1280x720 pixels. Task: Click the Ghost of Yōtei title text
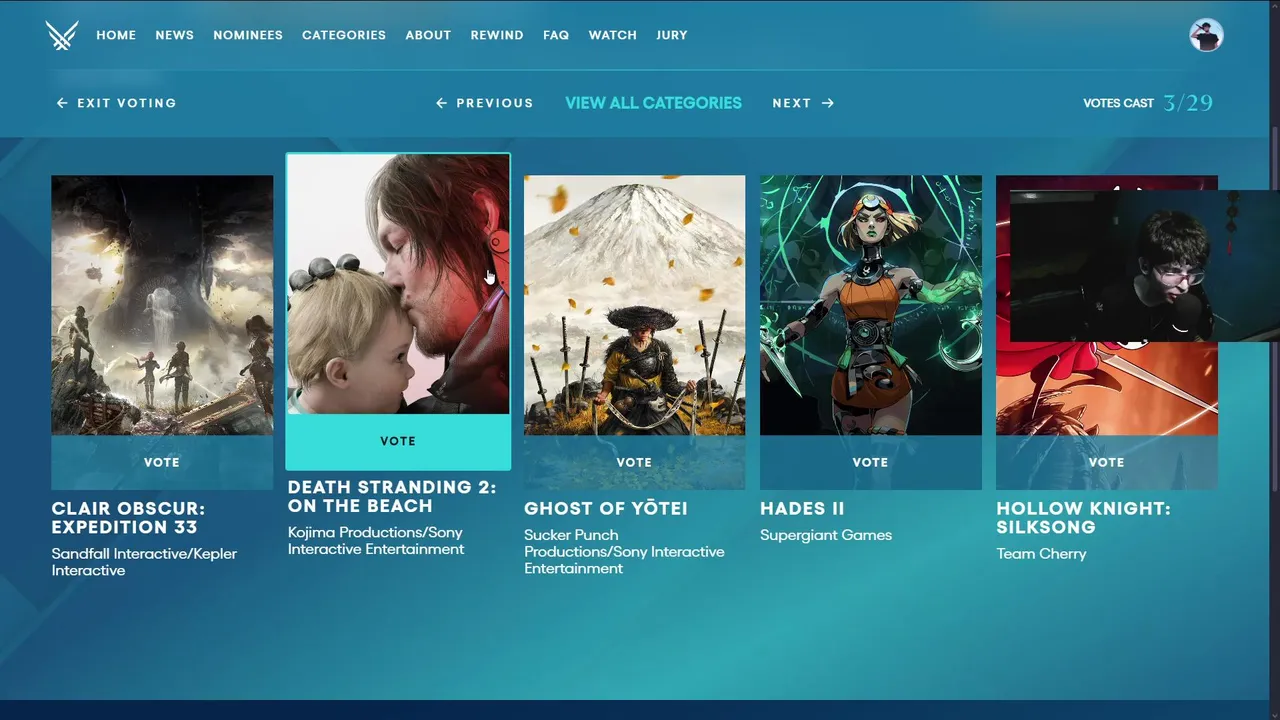606,508
